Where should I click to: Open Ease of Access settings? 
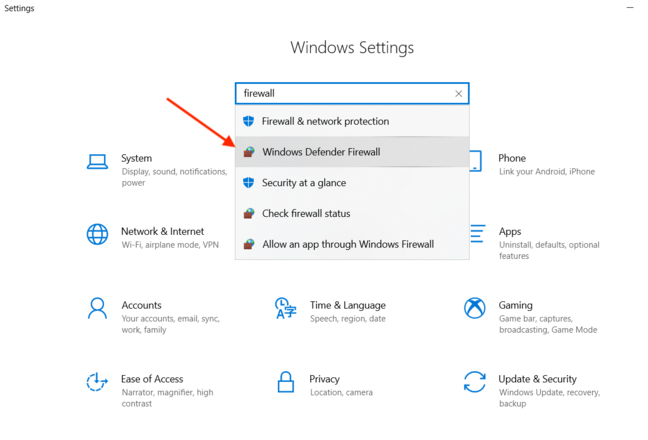tap(150, 390)
